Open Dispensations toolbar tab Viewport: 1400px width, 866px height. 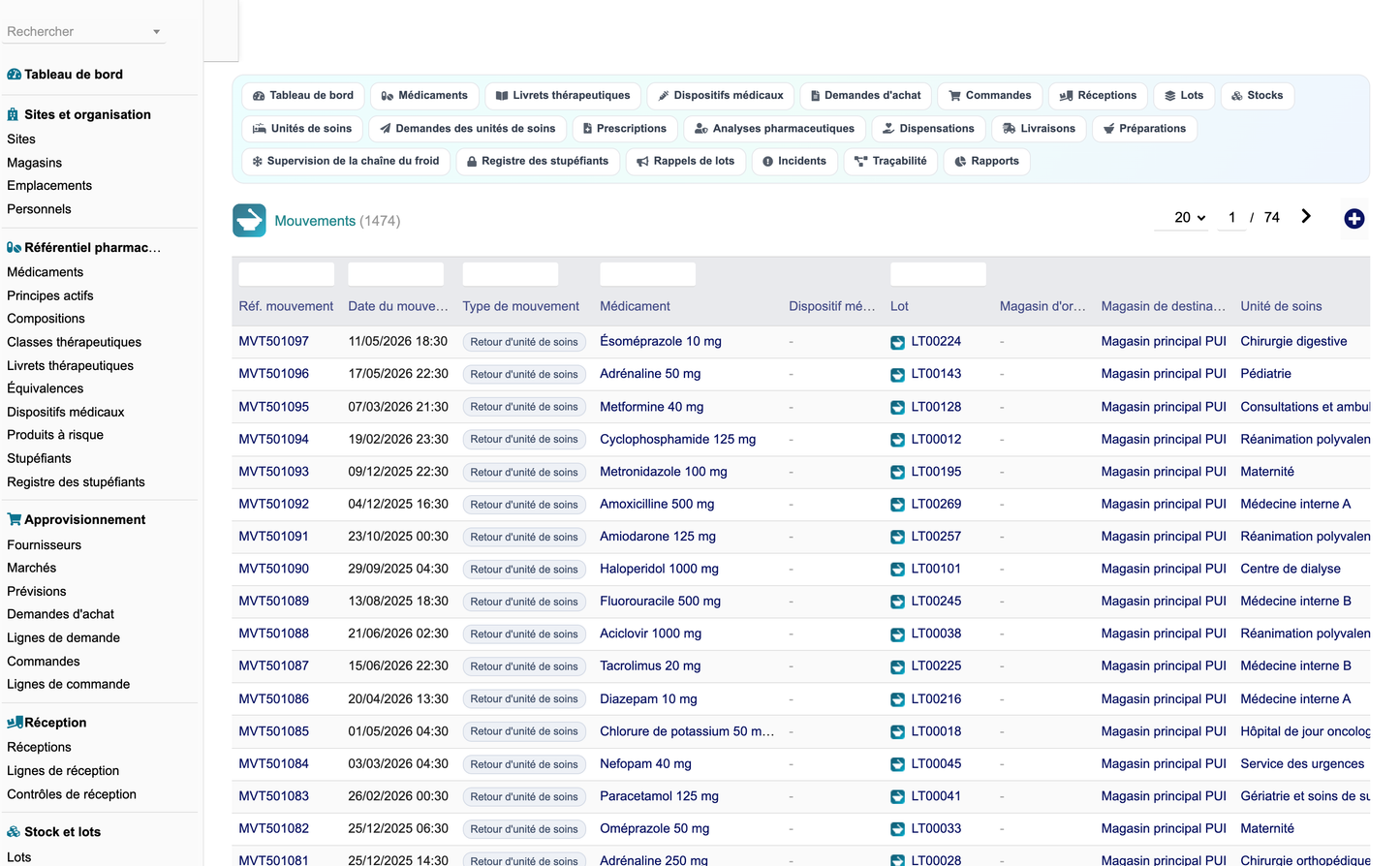pos(929,129)
